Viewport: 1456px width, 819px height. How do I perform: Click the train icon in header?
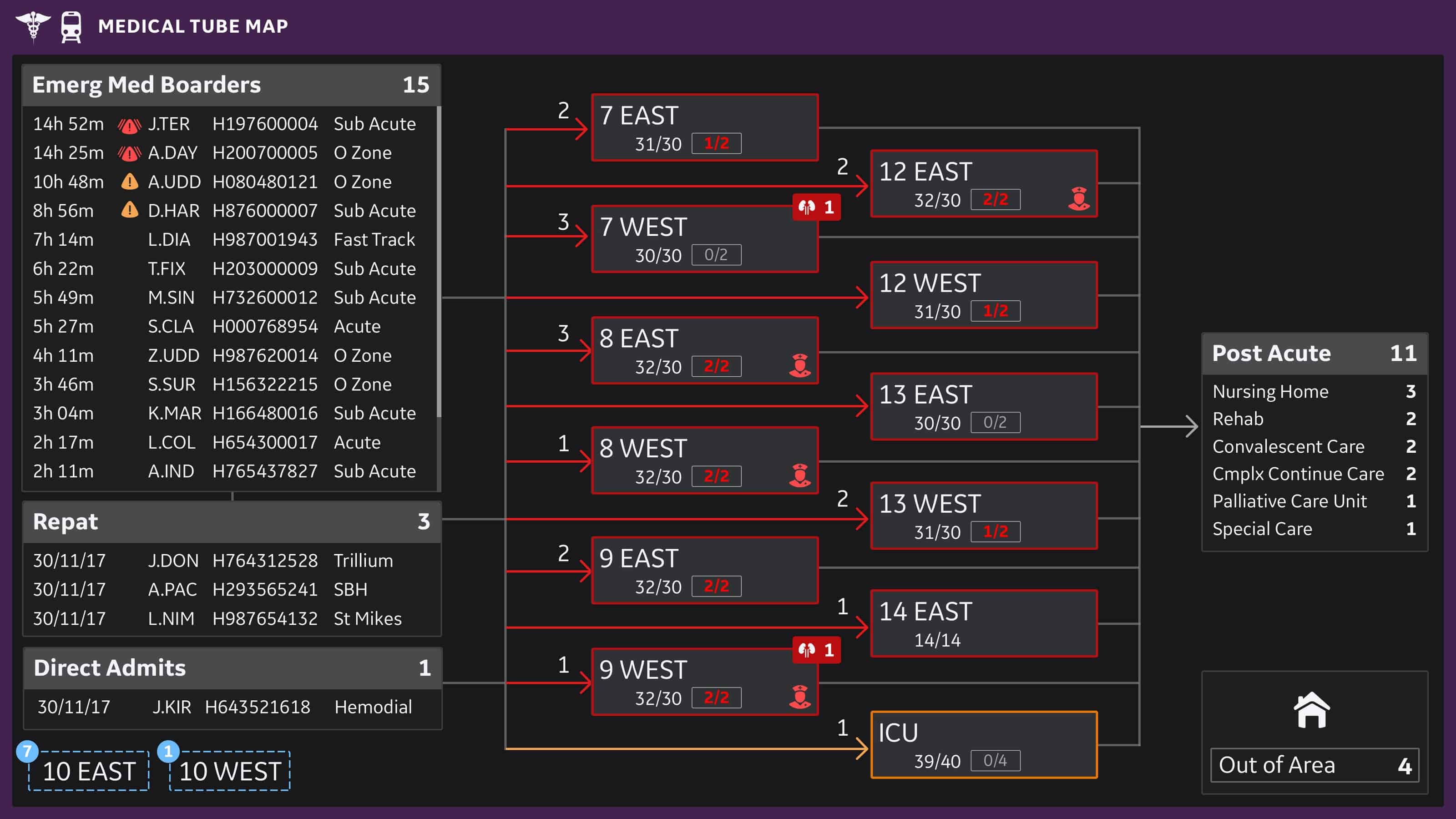[x=71, y=26]
